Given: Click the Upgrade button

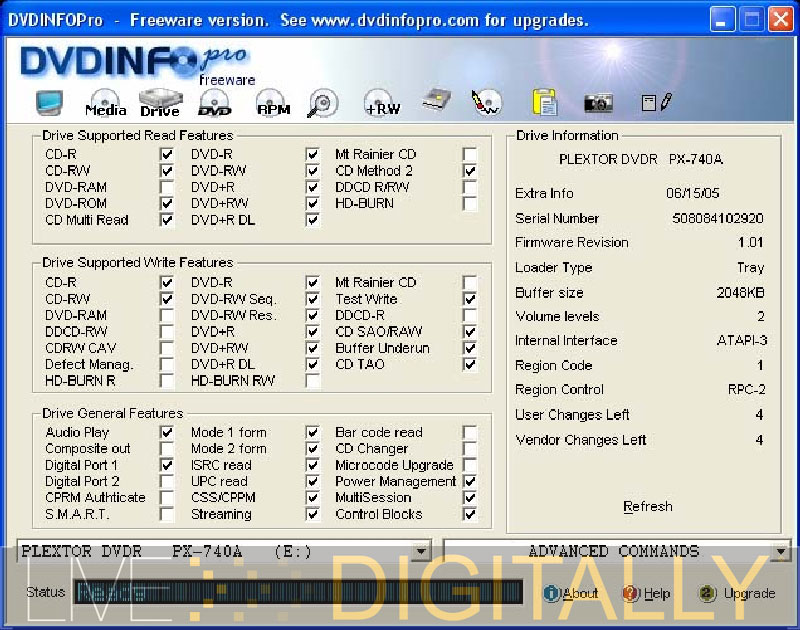Looking at the screenshot, I should click(x=737, y=593).
